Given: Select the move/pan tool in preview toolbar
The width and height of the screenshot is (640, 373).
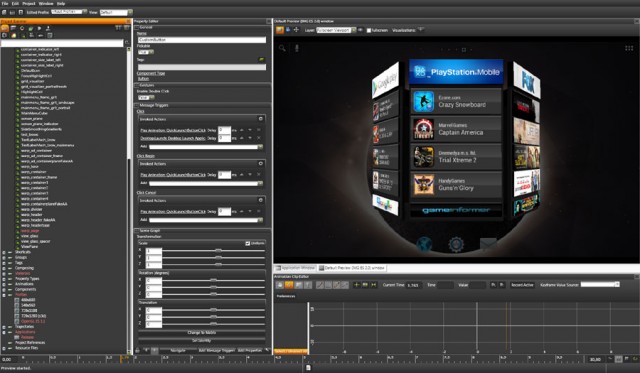Looking at the screenshot, I should [296, 30].
